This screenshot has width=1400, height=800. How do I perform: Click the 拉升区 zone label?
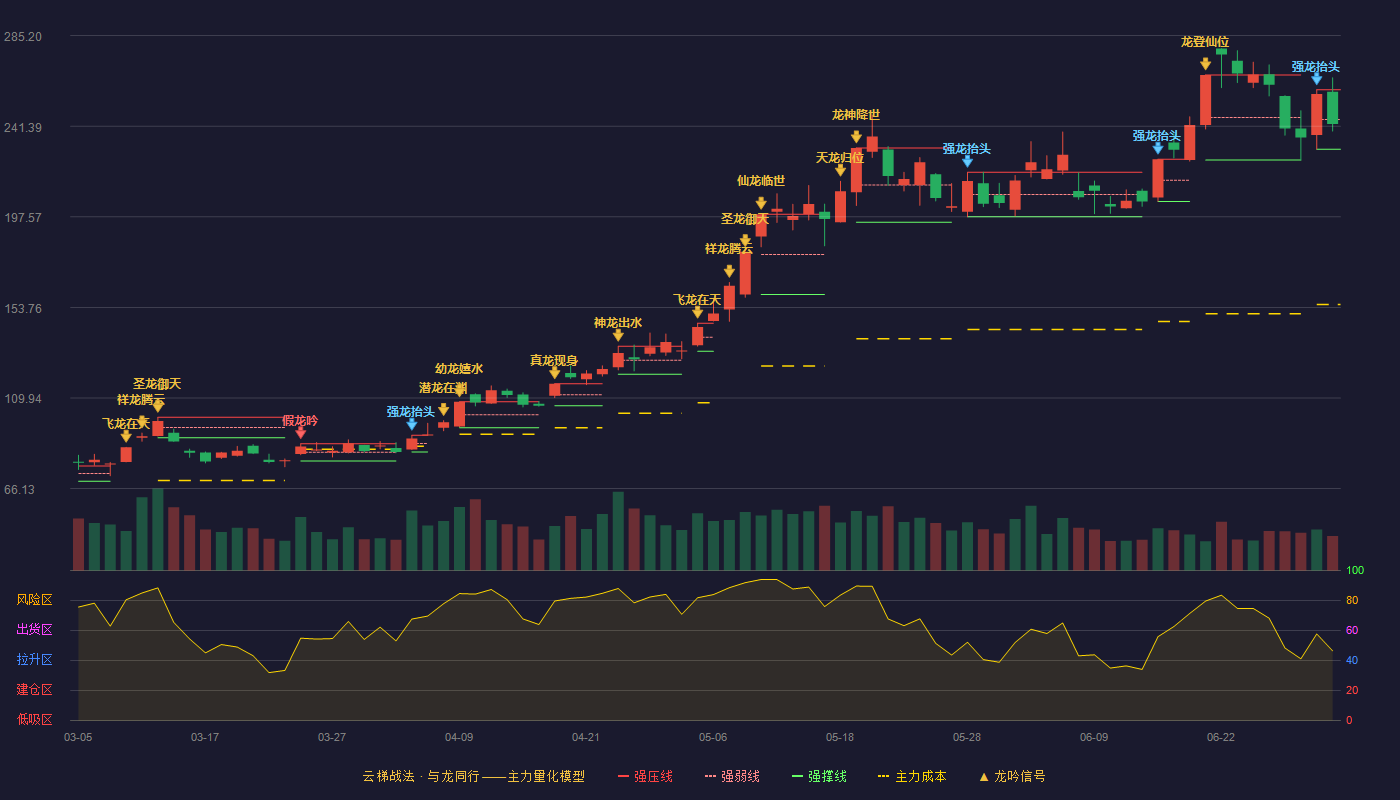click(x=34, y=660)
